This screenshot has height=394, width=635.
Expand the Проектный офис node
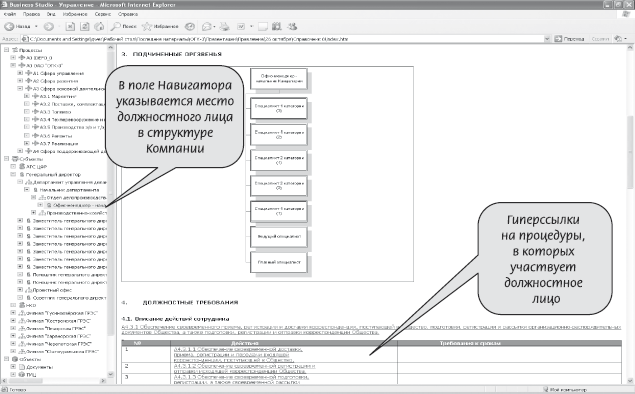tap(20, 290)
